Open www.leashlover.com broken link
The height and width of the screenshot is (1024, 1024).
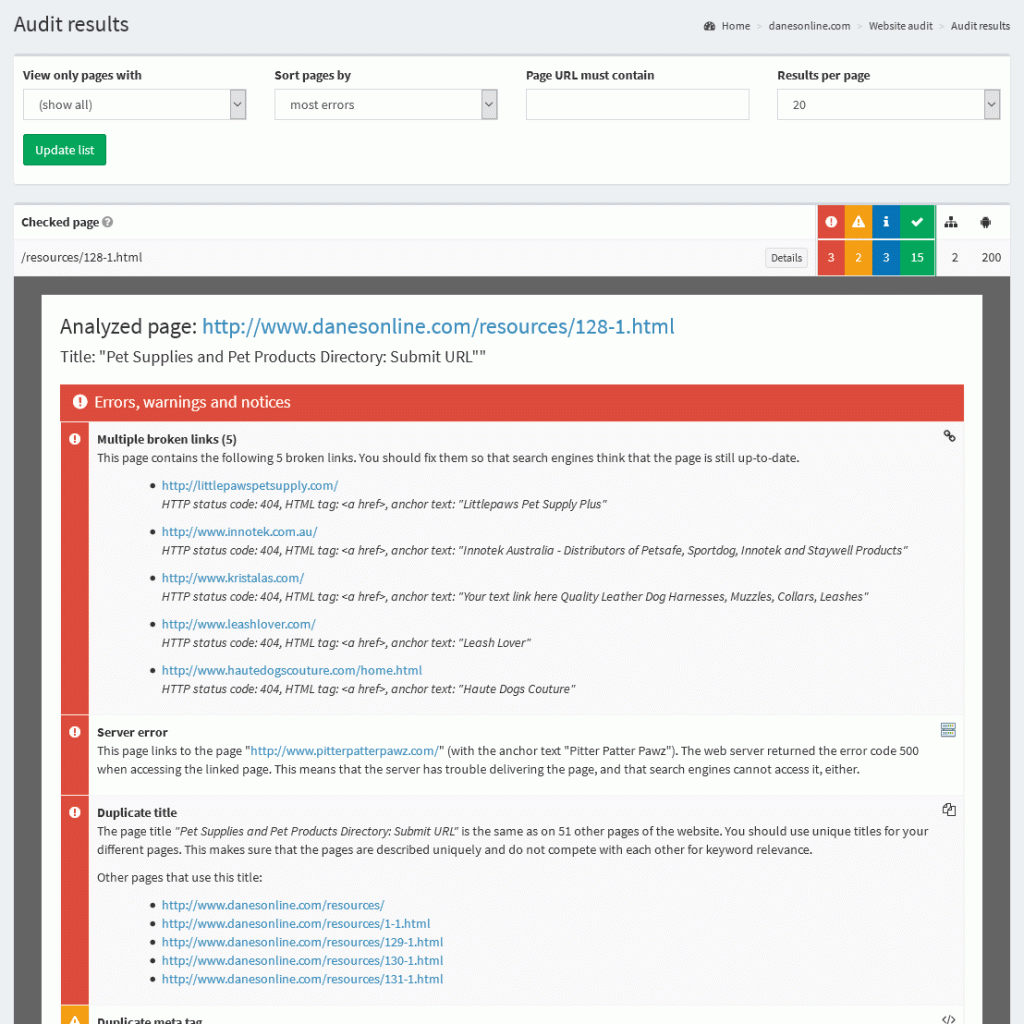pos(239,624)
